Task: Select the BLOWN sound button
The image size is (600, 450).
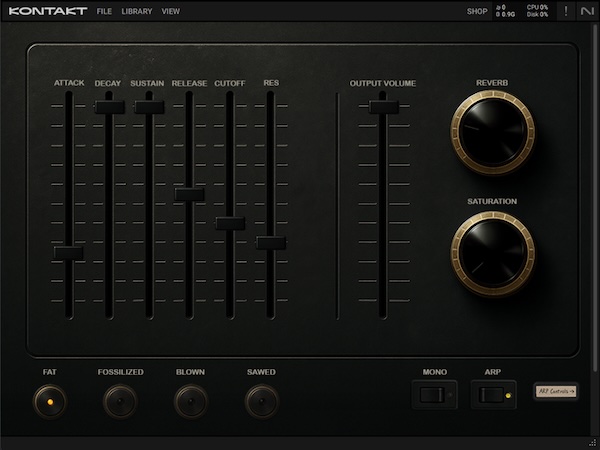Action: [x=191, y=402]
